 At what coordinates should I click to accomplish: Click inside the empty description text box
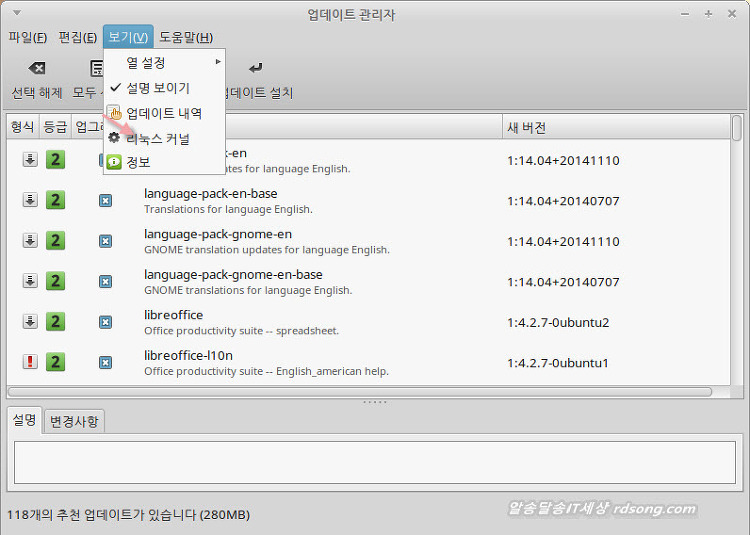[375, 463]
